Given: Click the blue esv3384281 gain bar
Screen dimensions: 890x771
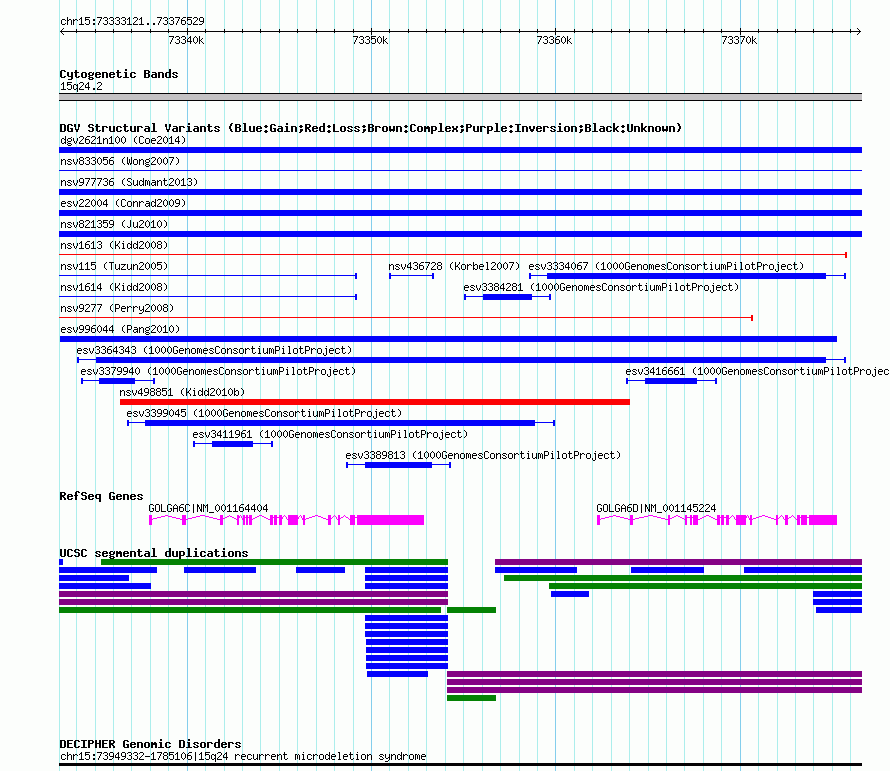Looking at the screenshot, I should tap(507, 297).
